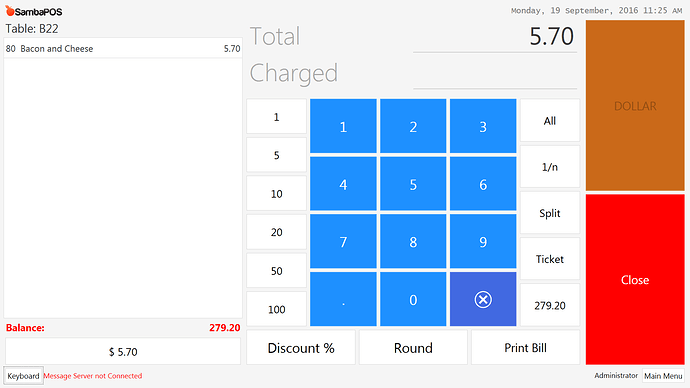This screenshot has width=690, height=388.
Task: Apply the Discount % option
Action: click(x=301, y=348)
